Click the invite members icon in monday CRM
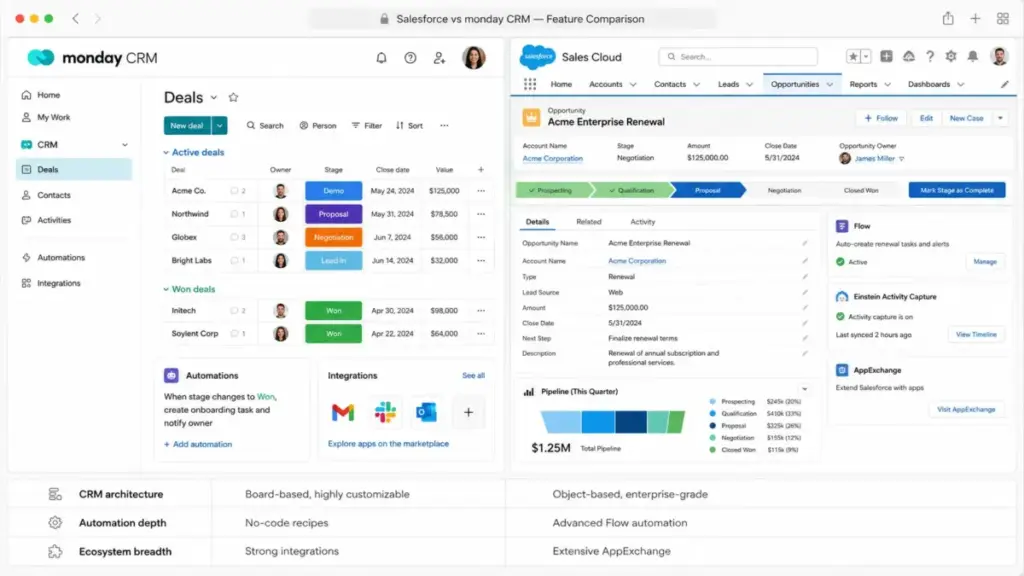 (440, 58)
